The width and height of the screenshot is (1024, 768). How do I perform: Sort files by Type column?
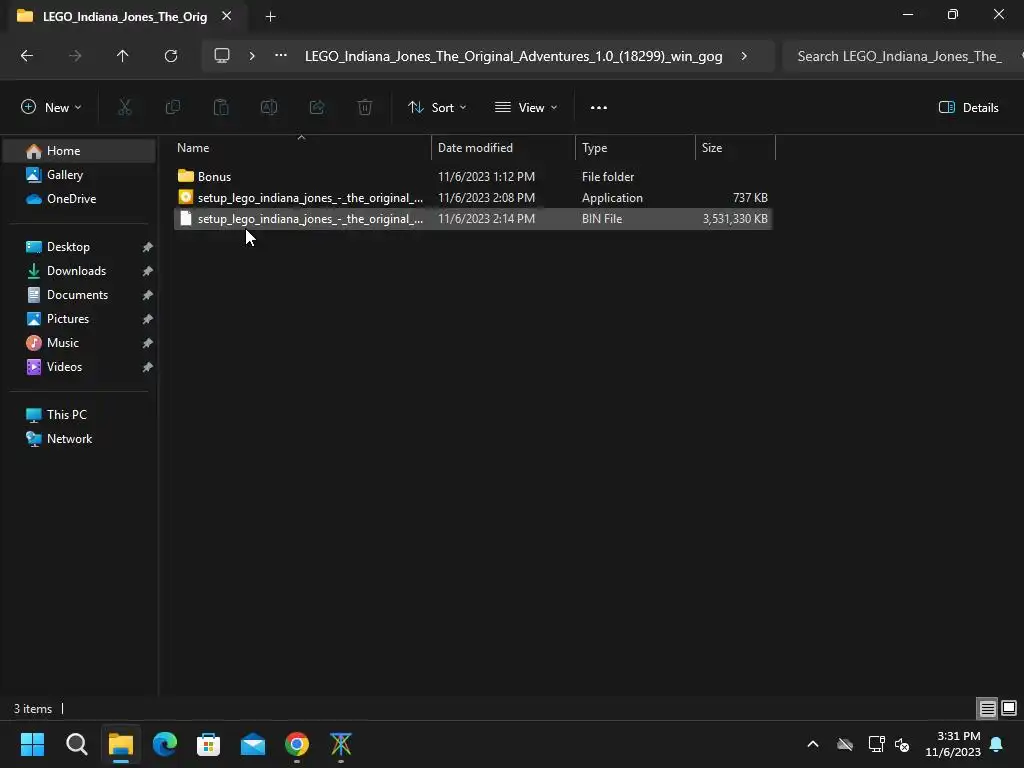pyautogui.click(x=635, y=148)
